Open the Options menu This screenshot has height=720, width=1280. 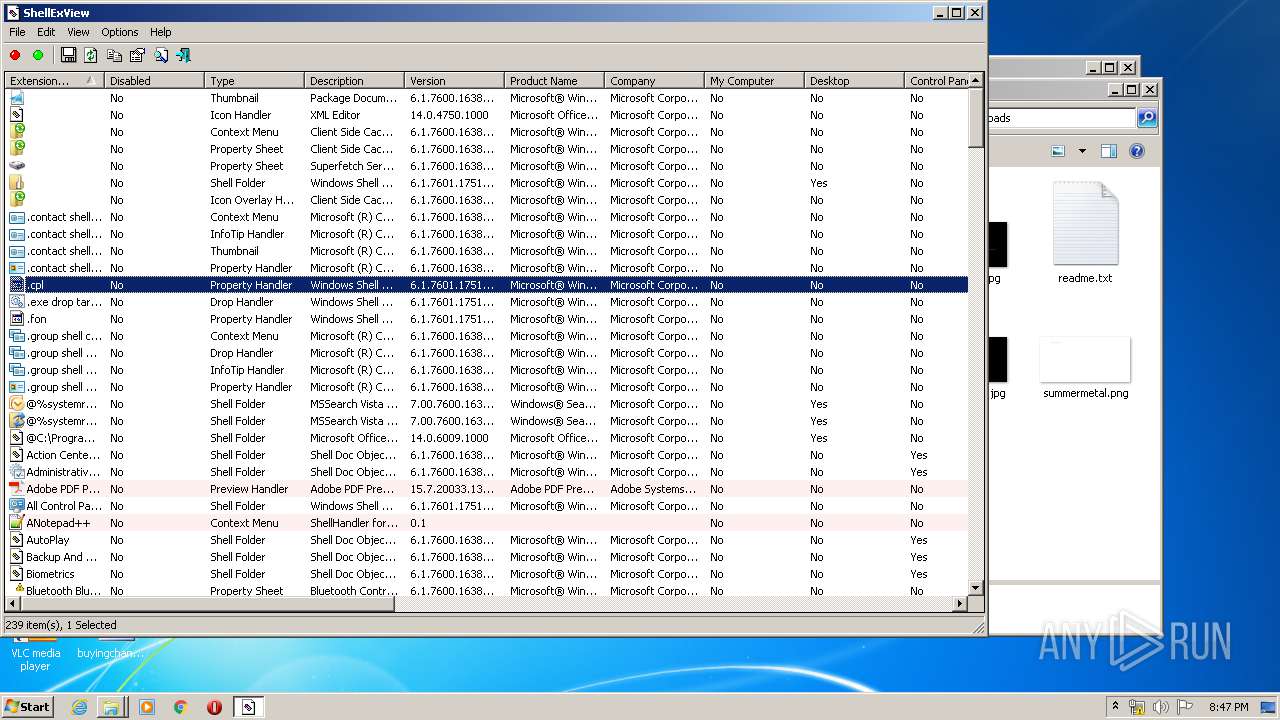(120, 32)
